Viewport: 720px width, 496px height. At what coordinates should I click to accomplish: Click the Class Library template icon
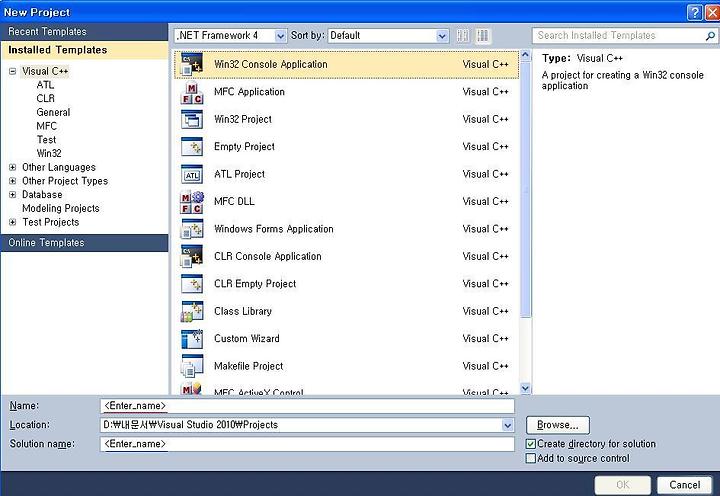click(x=192, y=311)
